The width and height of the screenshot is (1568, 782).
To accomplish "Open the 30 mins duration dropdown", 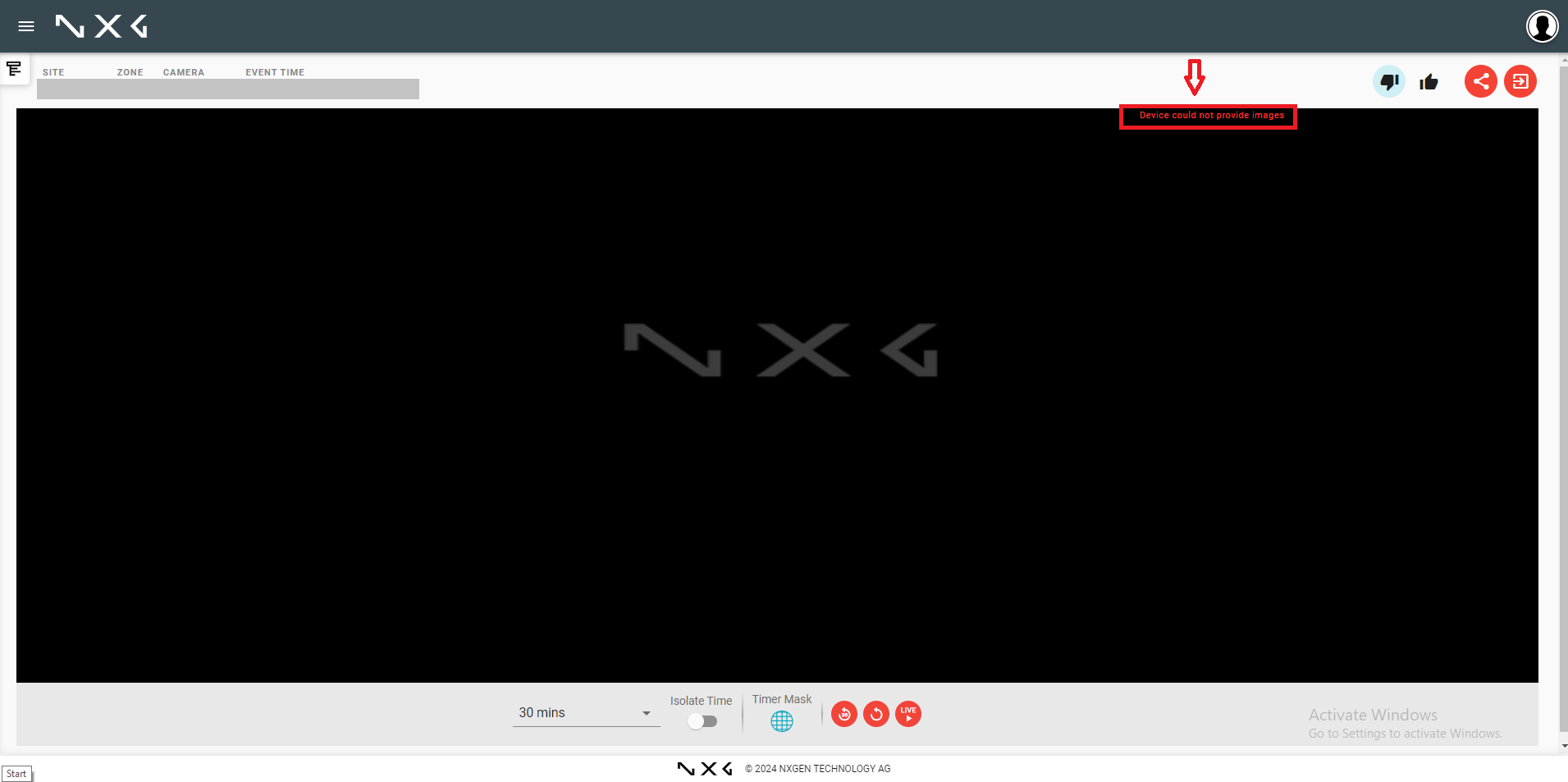I will click(x=586, y=712).
